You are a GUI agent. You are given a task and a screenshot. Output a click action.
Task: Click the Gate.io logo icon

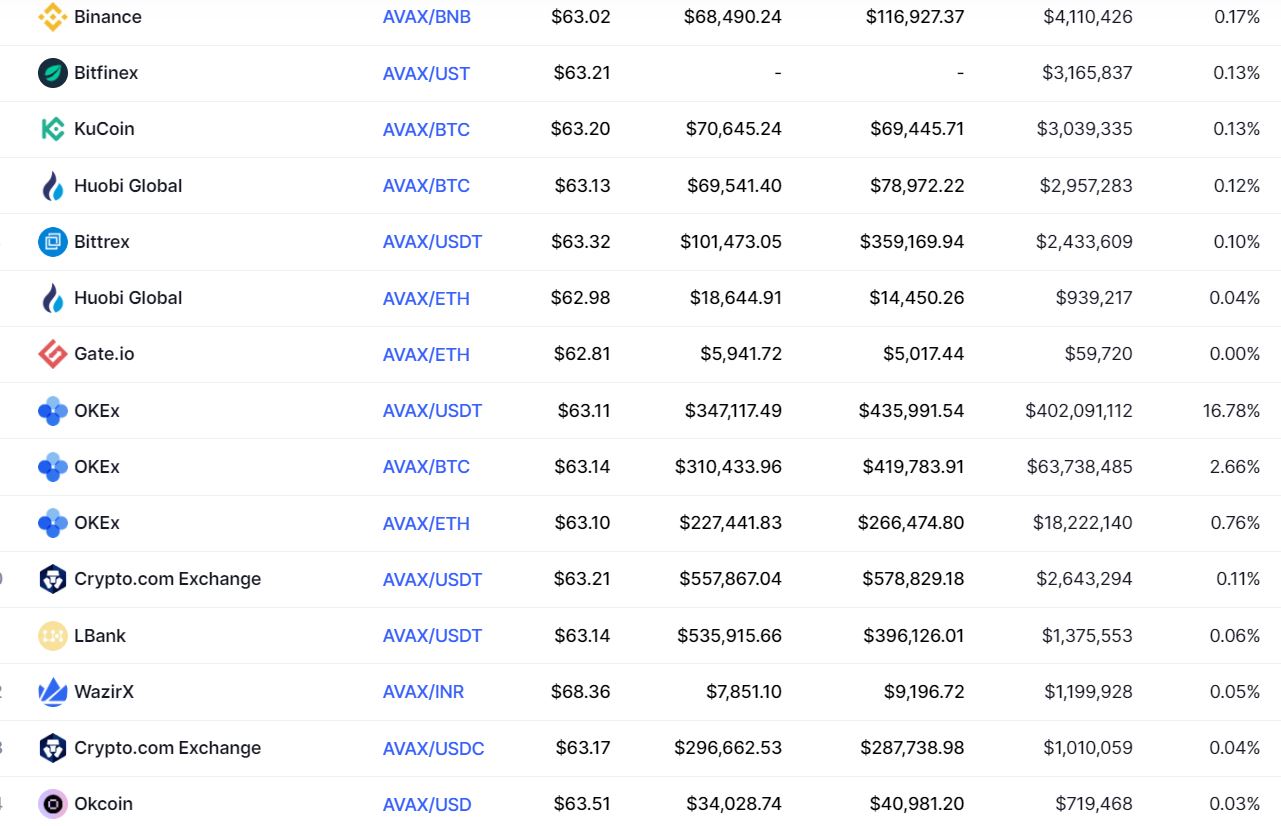click(x=52, y=354)
